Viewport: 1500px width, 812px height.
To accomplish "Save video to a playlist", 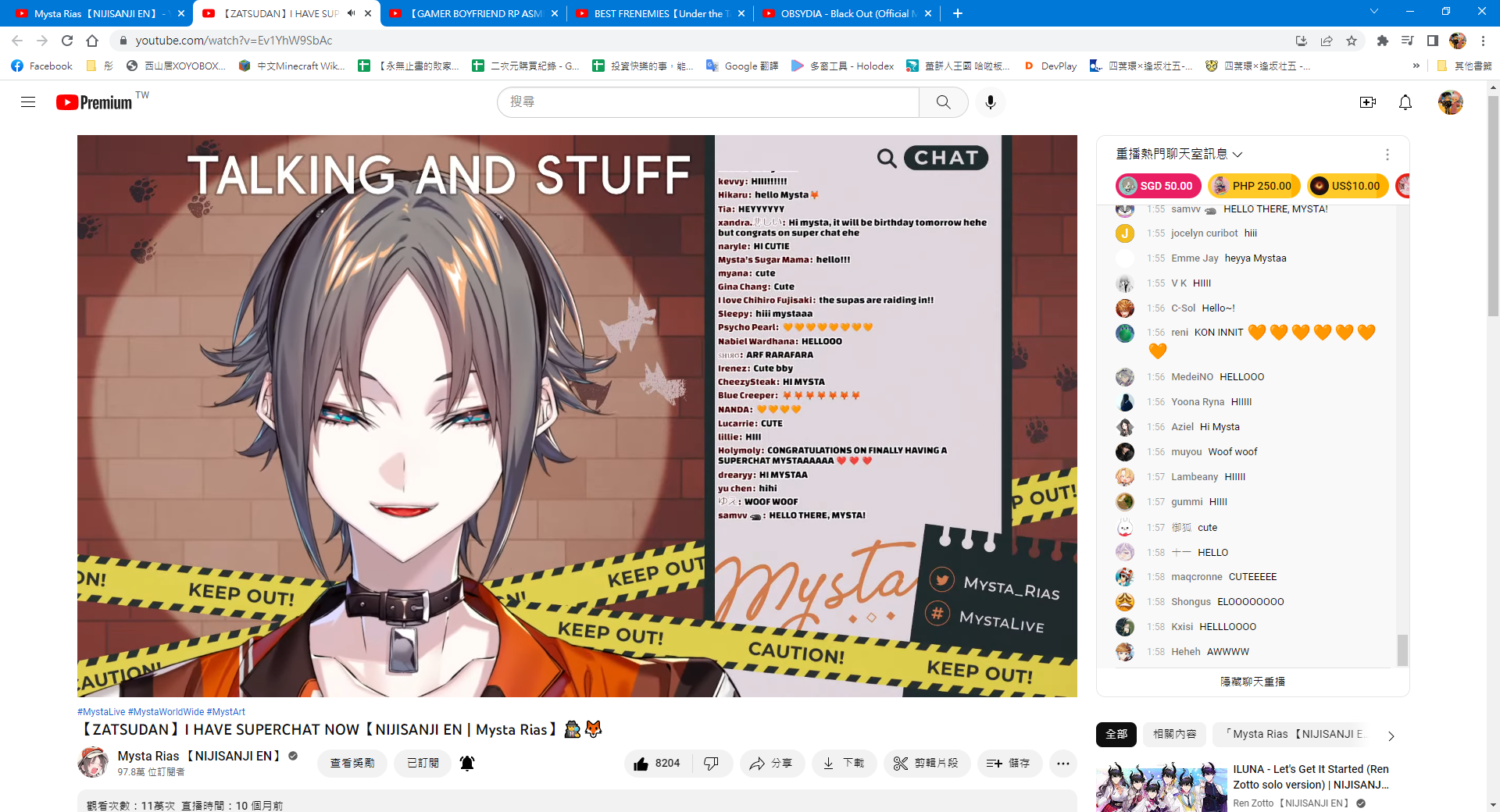I will [x=1009, y=763].
